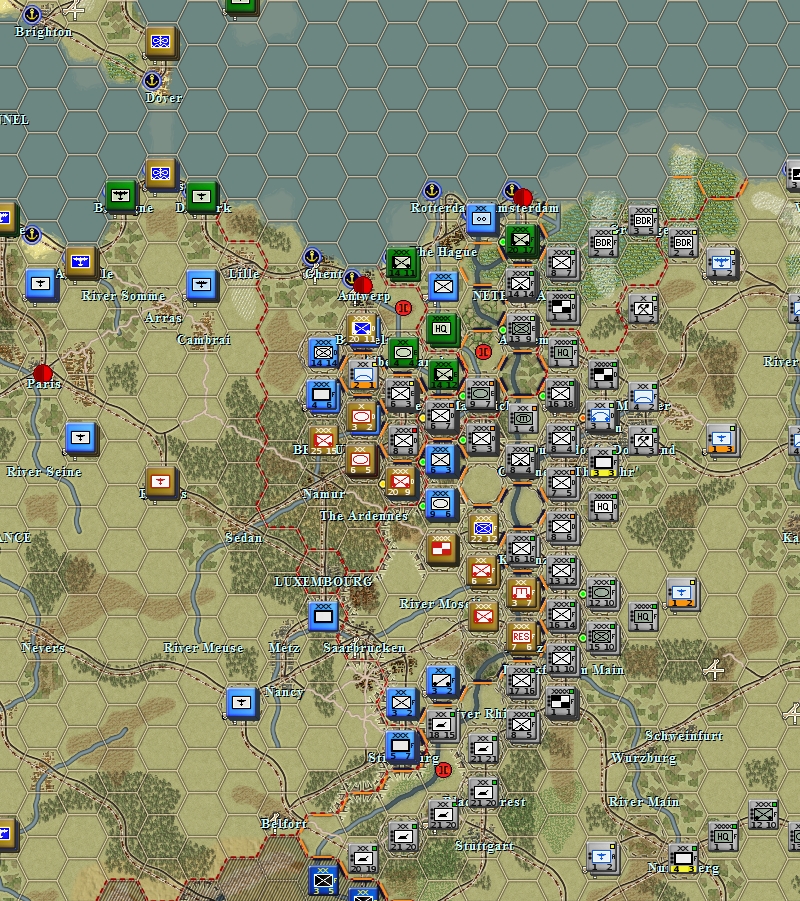Image resolution: width=800 pixels, height=901 pixels.
Task: Select blue XXX unit near Luxembourg label
Action: tap(323, 617)
